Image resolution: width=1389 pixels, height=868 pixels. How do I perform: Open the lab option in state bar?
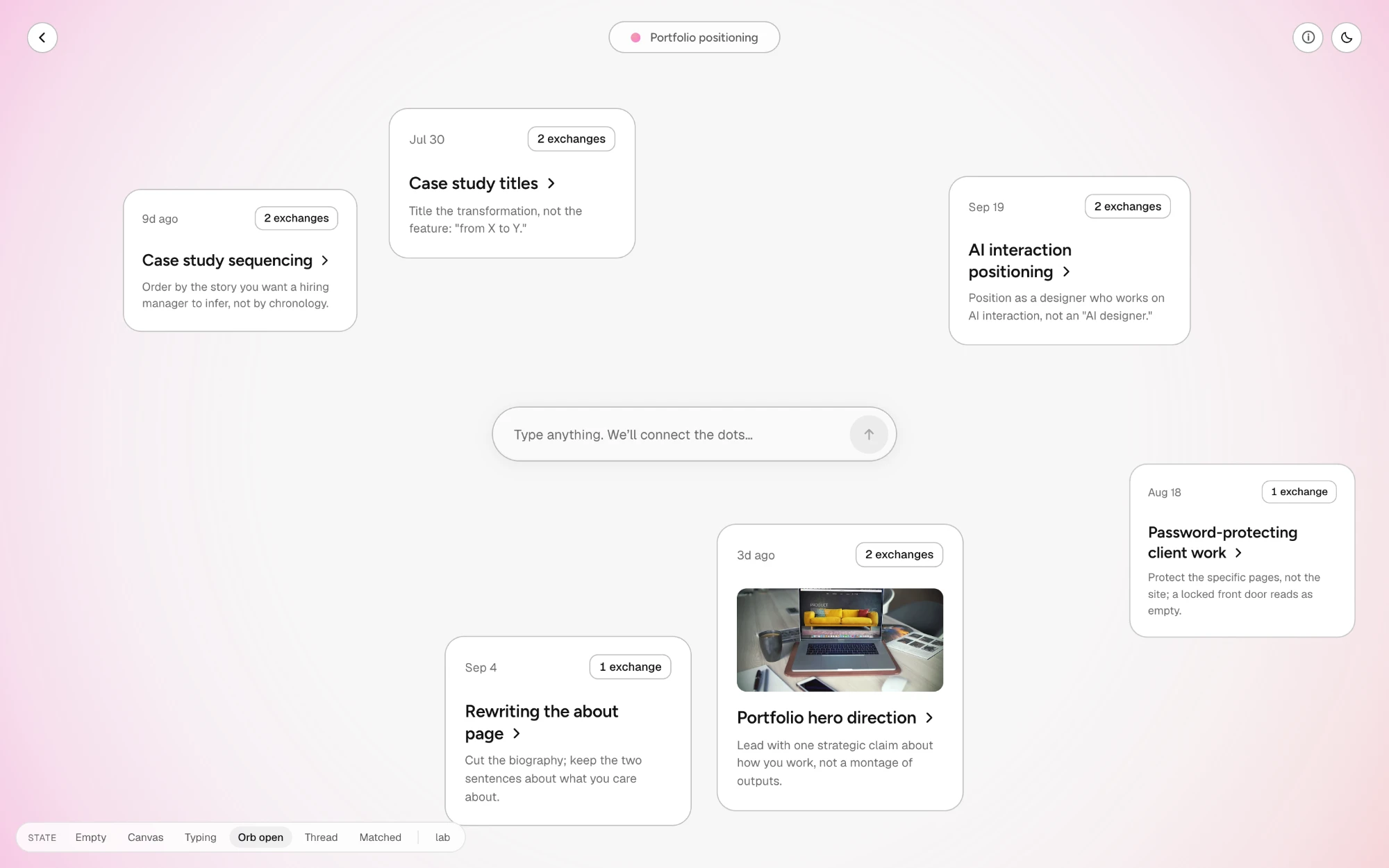point(442,837)
